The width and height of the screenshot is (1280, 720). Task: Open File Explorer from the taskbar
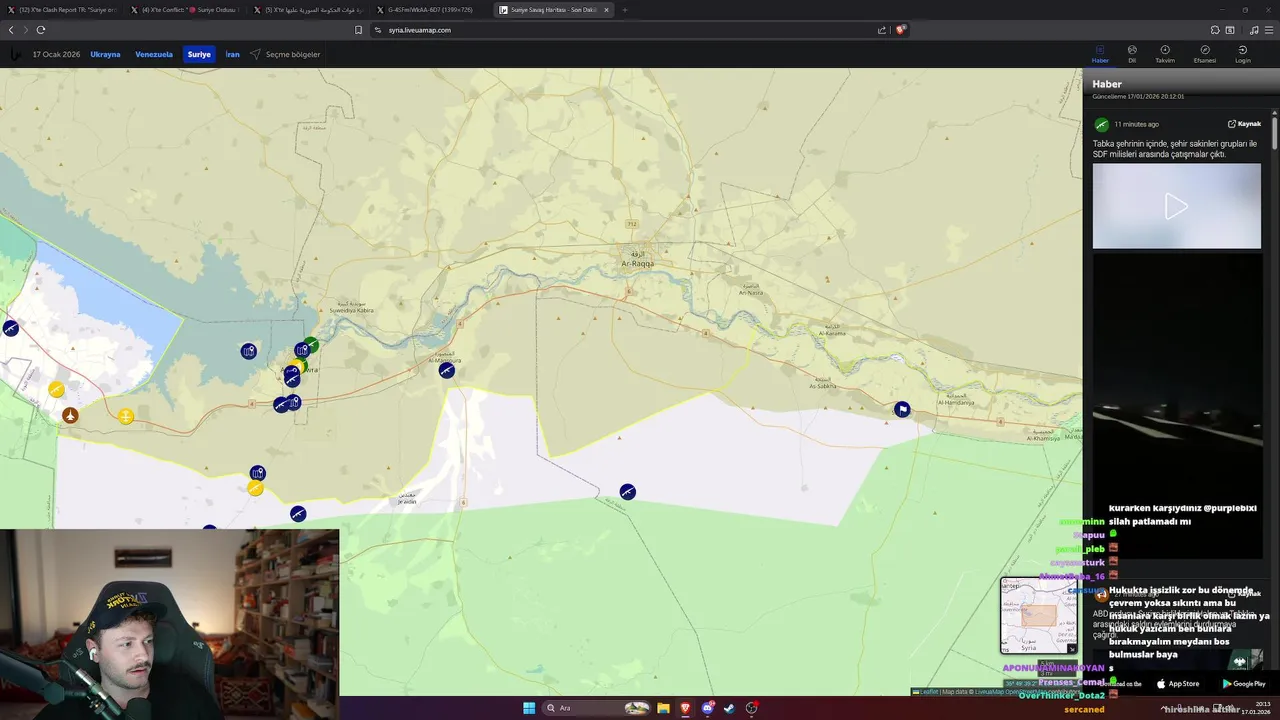(663, 708)
